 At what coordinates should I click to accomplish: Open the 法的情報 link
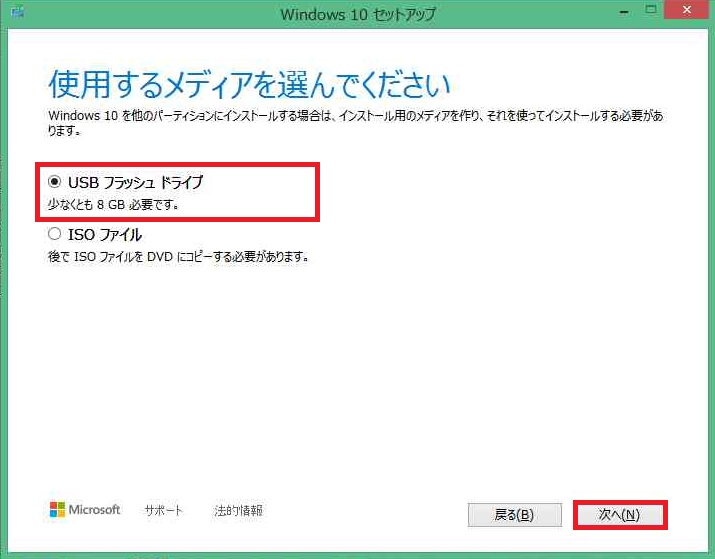(238, 510)
